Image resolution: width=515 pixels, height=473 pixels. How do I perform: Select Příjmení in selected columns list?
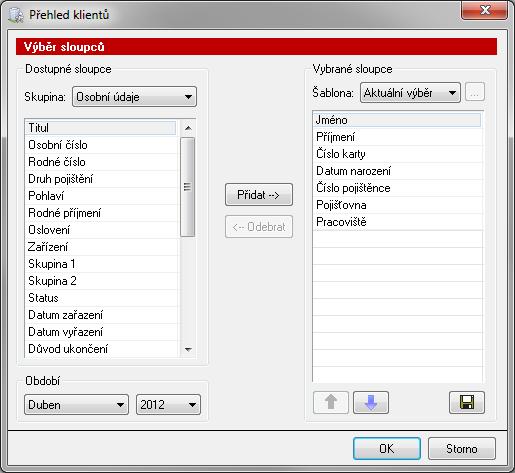[x=397, y=137]
